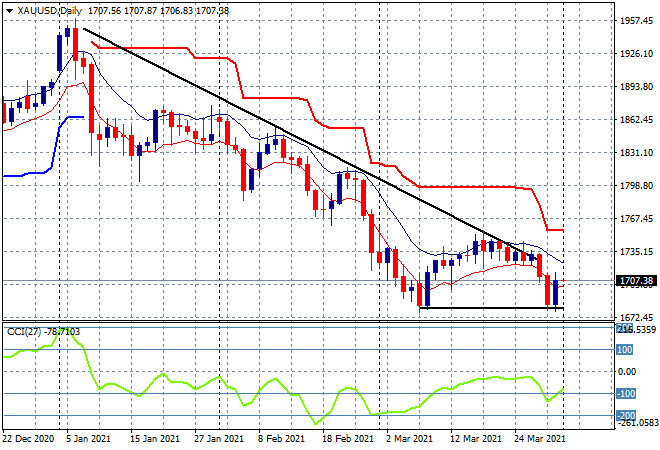The image size is (660, 450).
Task: Select the current price tag 1707.38
Action: click(x=636, y=281)
